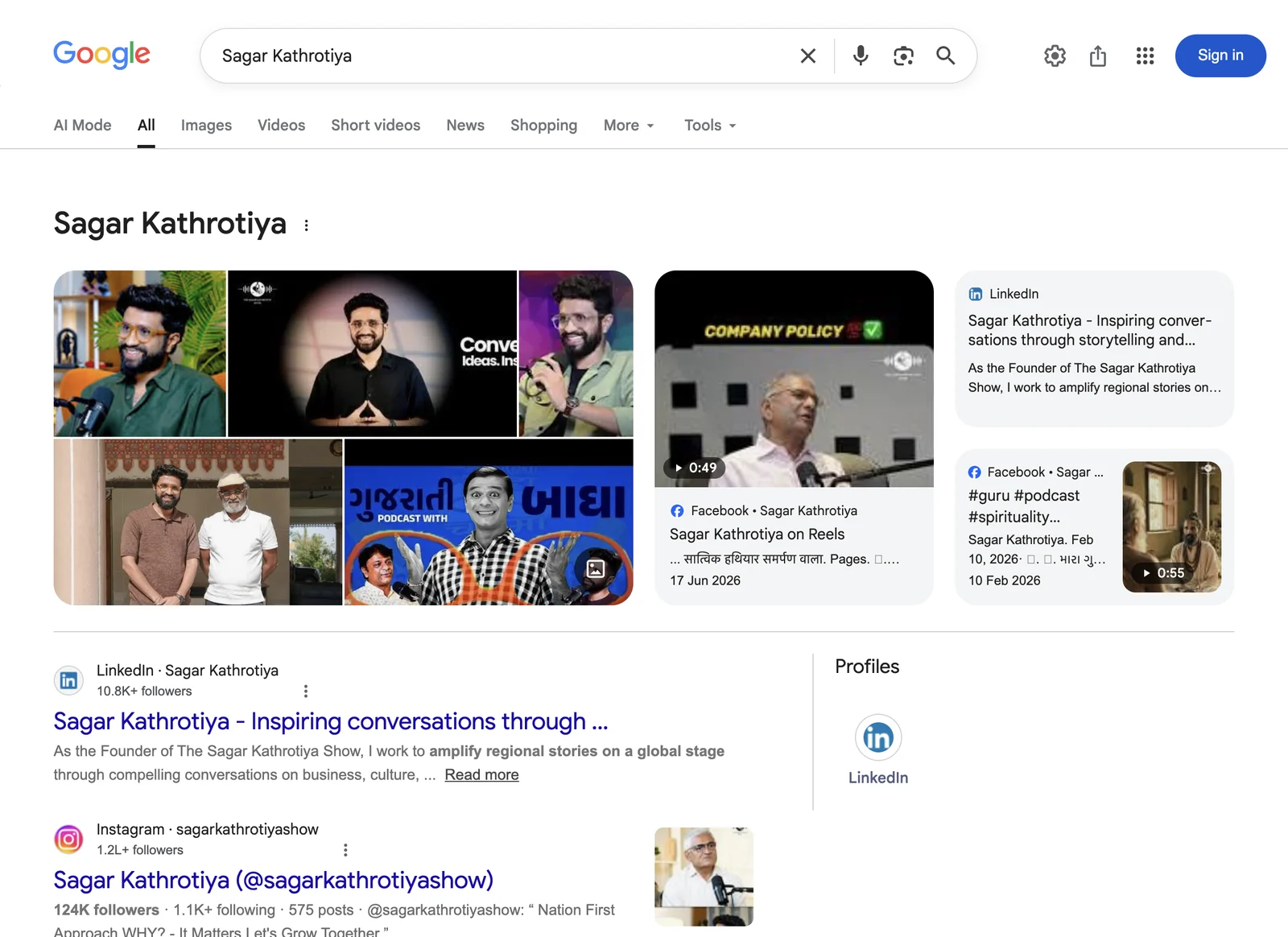
Task: Expand the Tools dropdown
Action: click(x=710, y=125)
